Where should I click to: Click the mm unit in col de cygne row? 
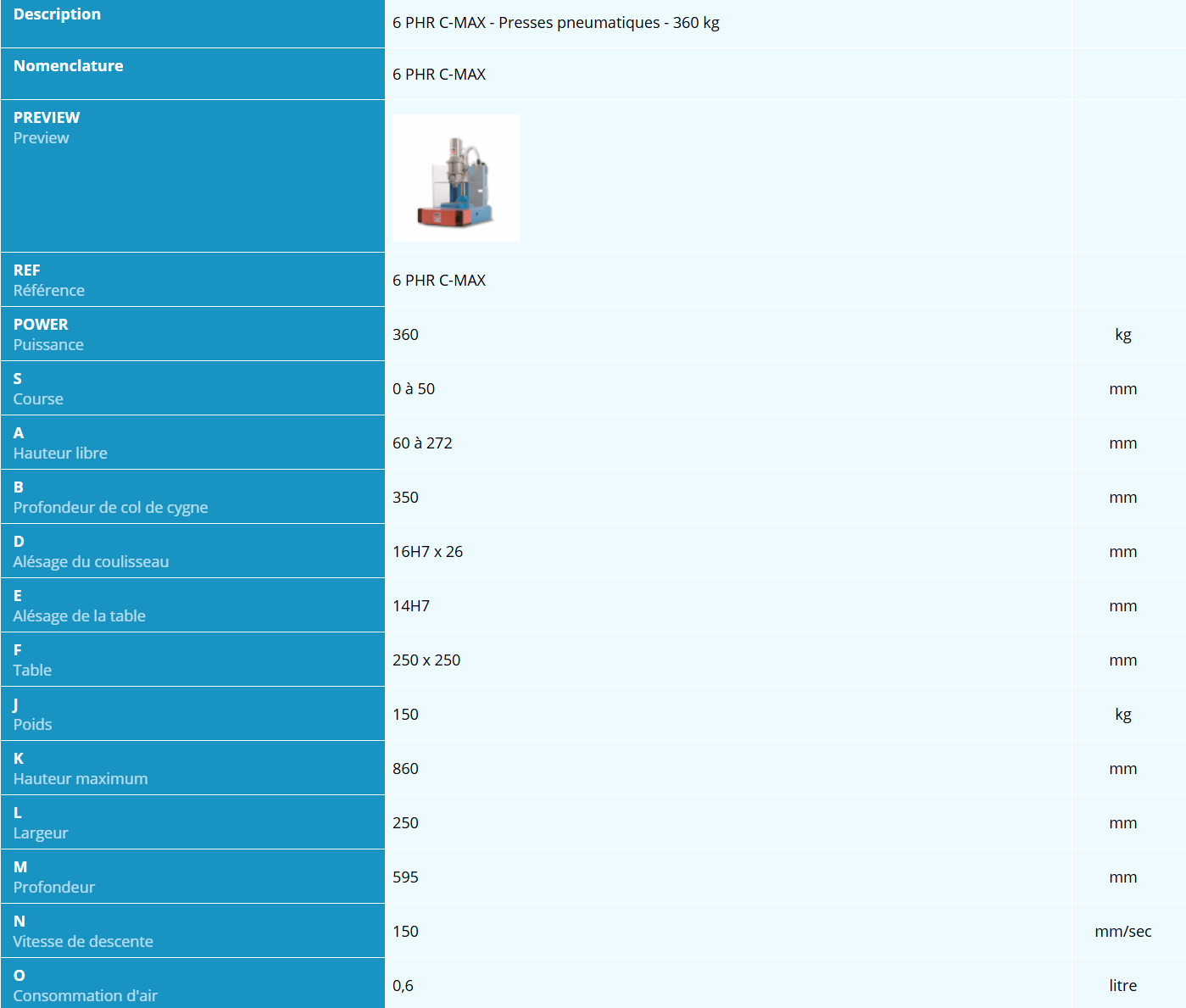(x=1123, y=498)
